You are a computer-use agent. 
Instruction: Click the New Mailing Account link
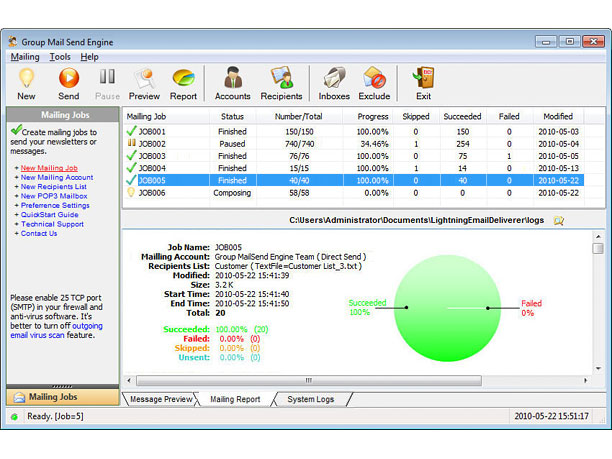(57, 177)
